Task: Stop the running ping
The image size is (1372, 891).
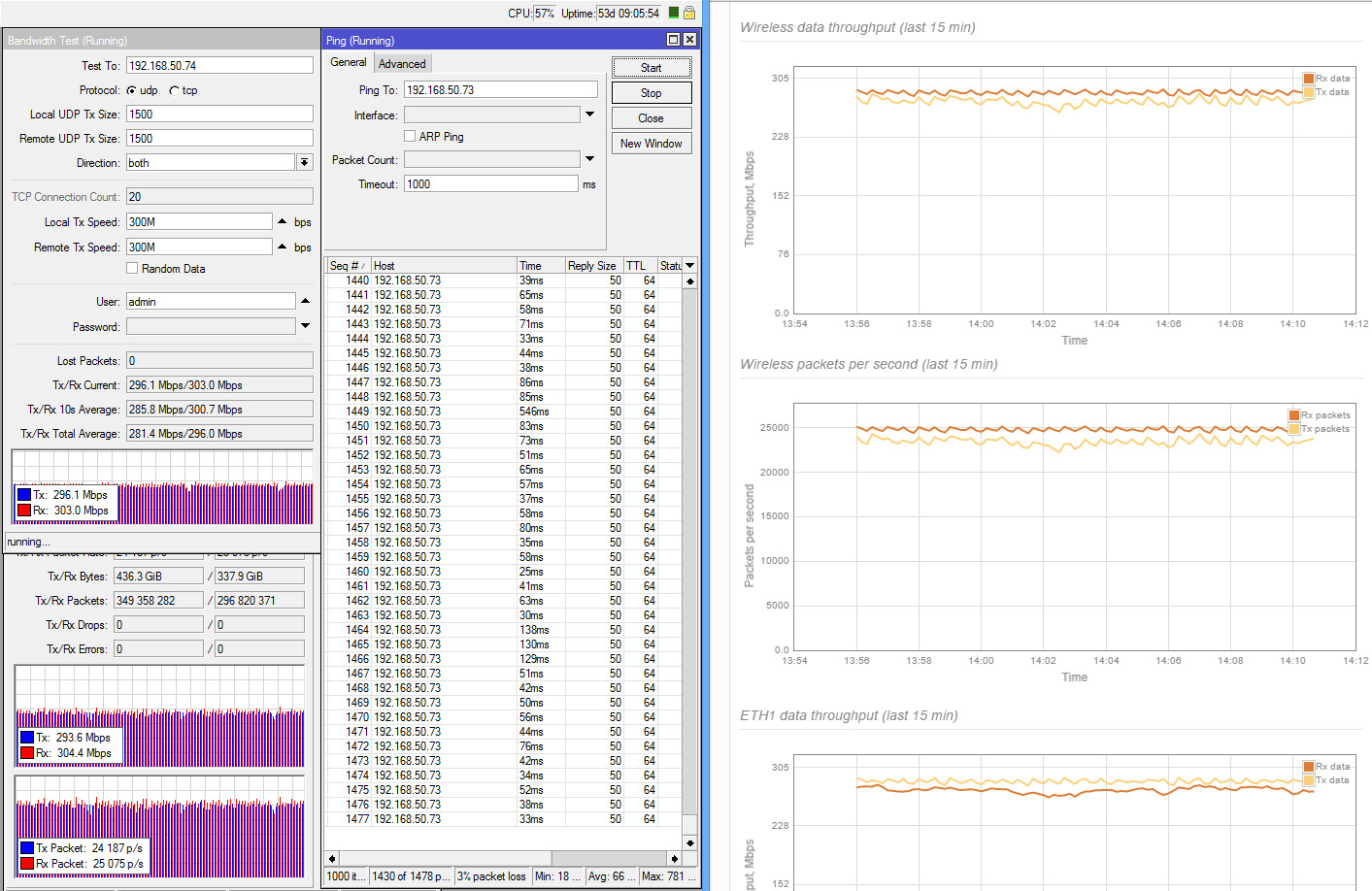Action: [651, 93]
